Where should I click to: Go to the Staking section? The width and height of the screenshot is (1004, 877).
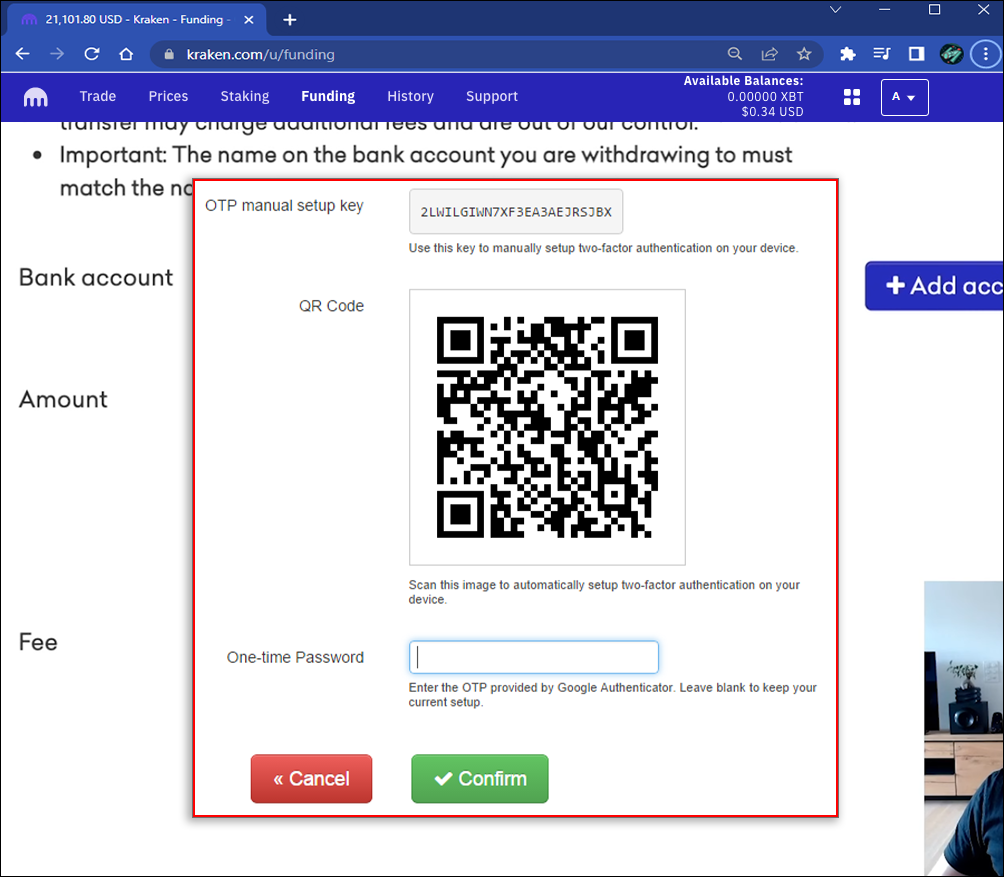245,96
